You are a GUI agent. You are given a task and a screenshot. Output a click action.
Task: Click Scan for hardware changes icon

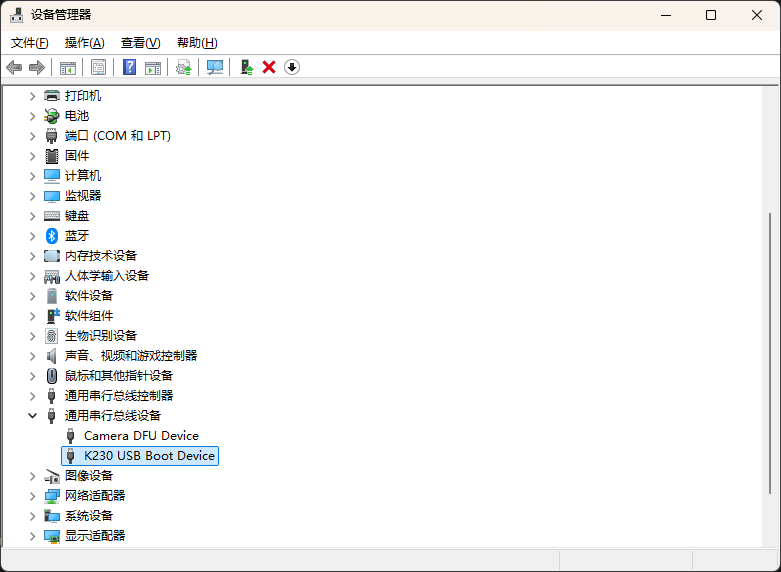[x=214, y=67]
